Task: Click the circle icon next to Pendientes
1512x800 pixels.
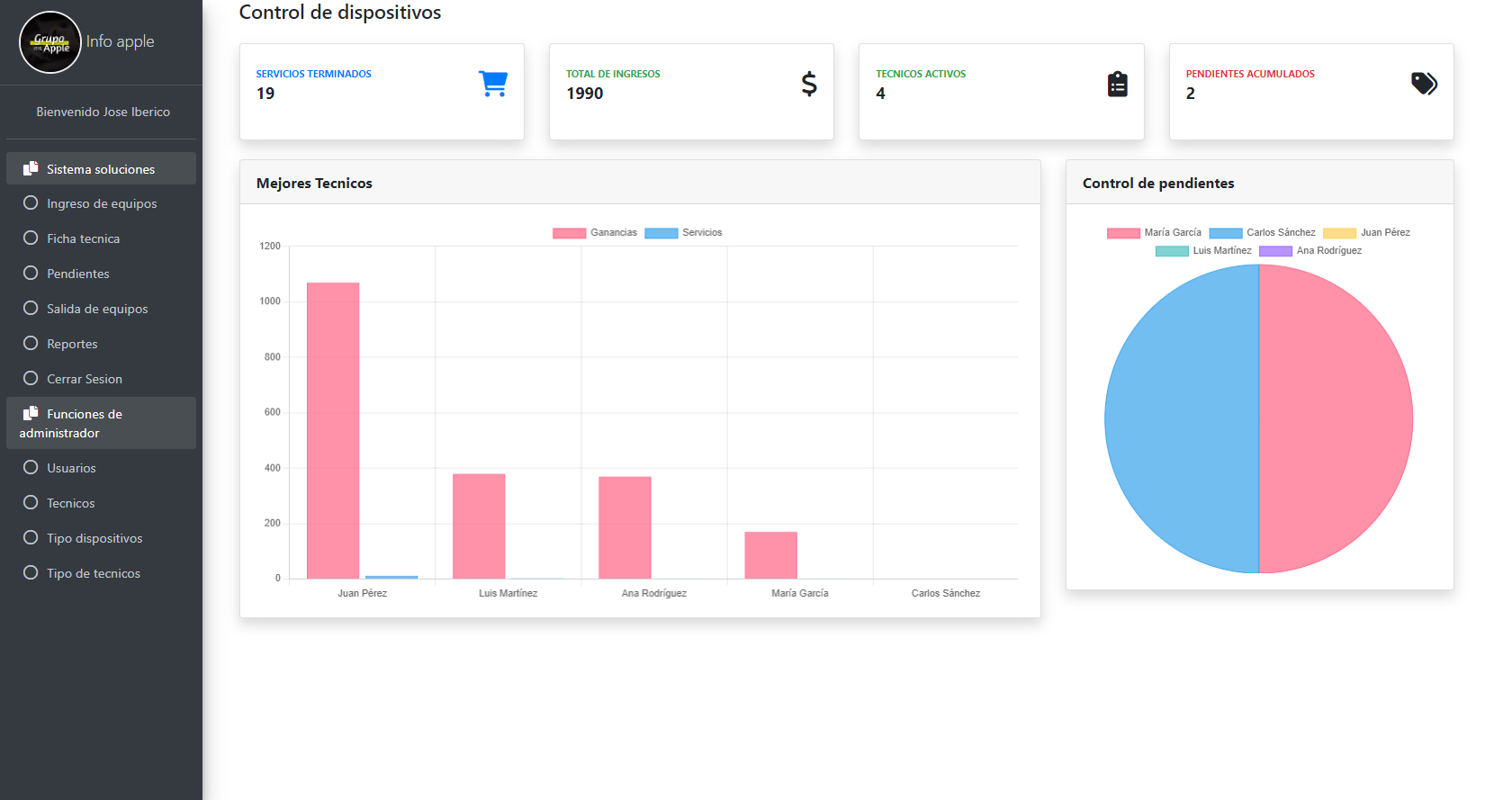Action: pyautogui.click(x=31, y=273)
